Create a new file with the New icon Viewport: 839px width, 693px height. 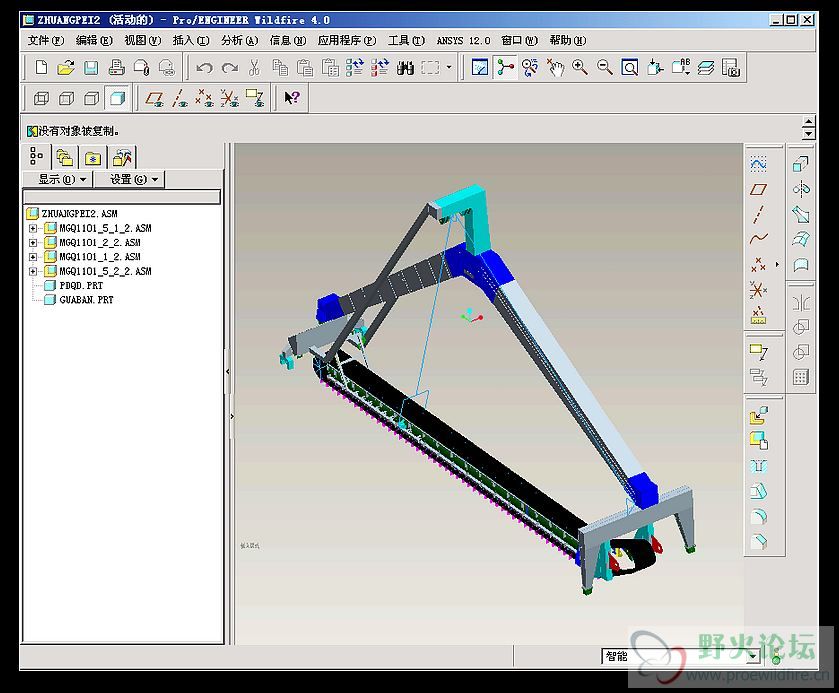(x=41, y=67)
